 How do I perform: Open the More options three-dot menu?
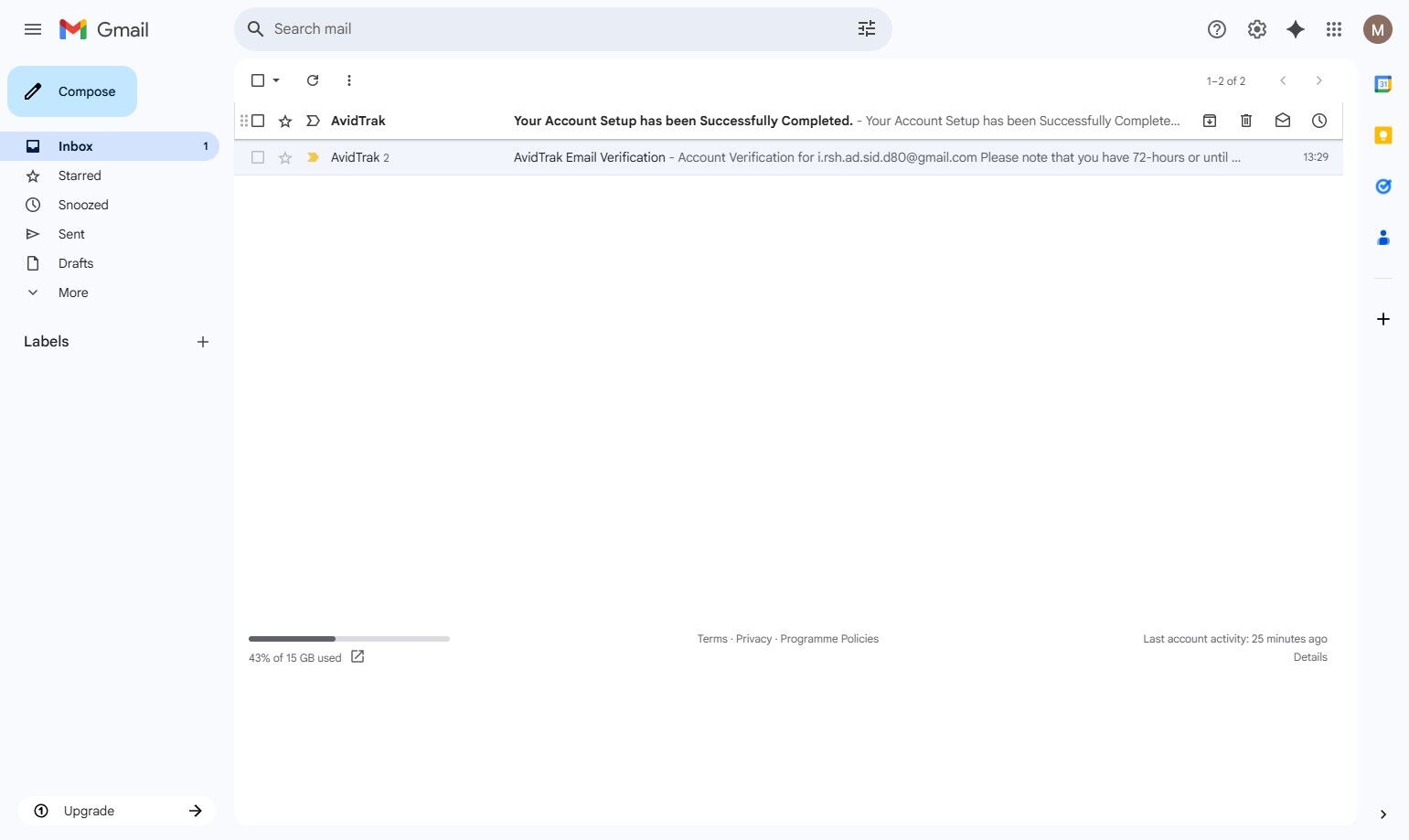tap(349, 80)
